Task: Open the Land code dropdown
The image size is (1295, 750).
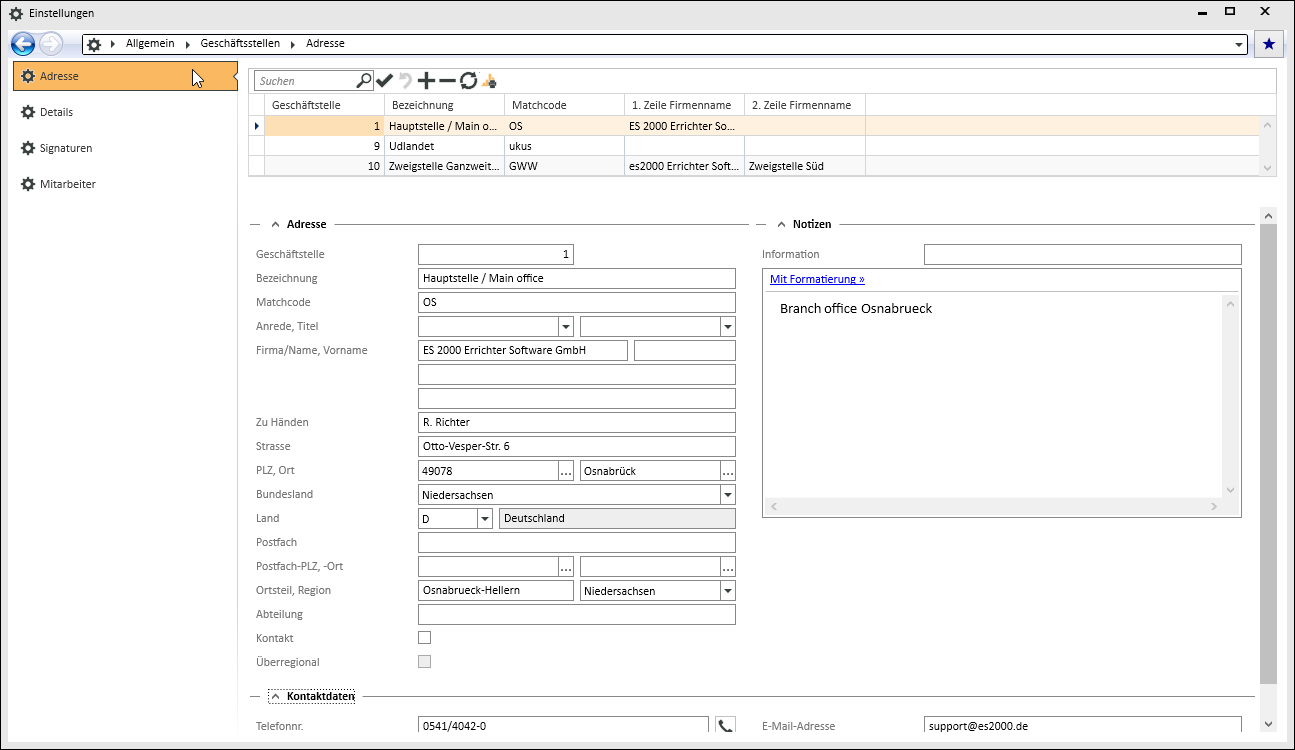Action: 484,518
